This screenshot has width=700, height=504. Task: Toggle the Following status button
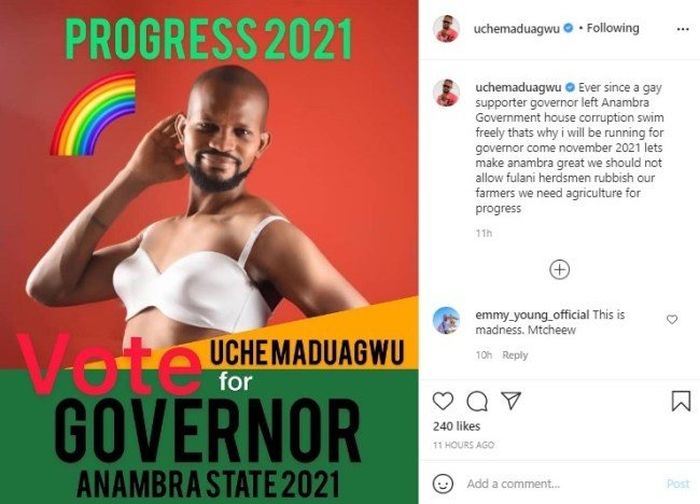612,28
